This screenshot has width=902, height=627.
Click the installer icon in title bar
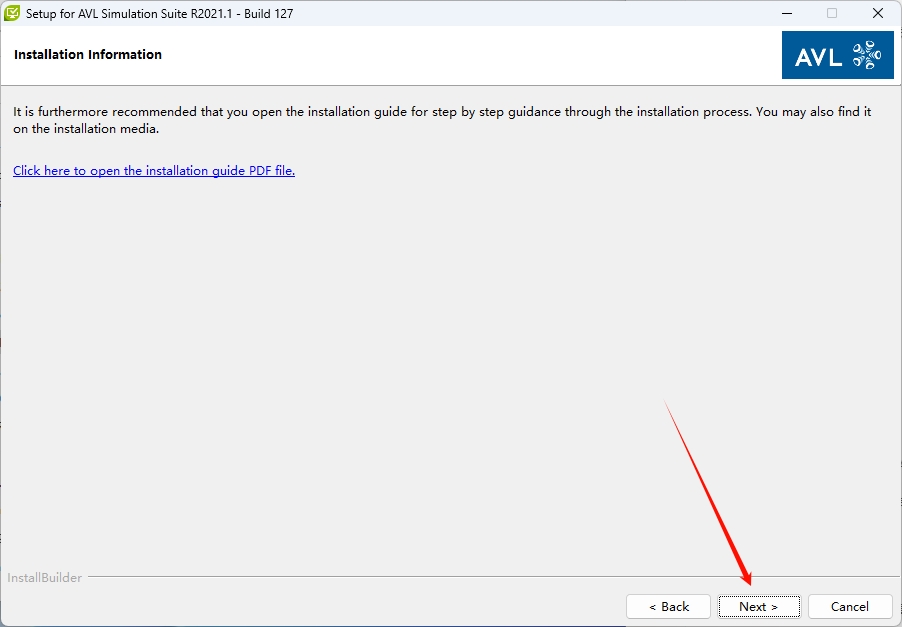(x=13, y=14)
